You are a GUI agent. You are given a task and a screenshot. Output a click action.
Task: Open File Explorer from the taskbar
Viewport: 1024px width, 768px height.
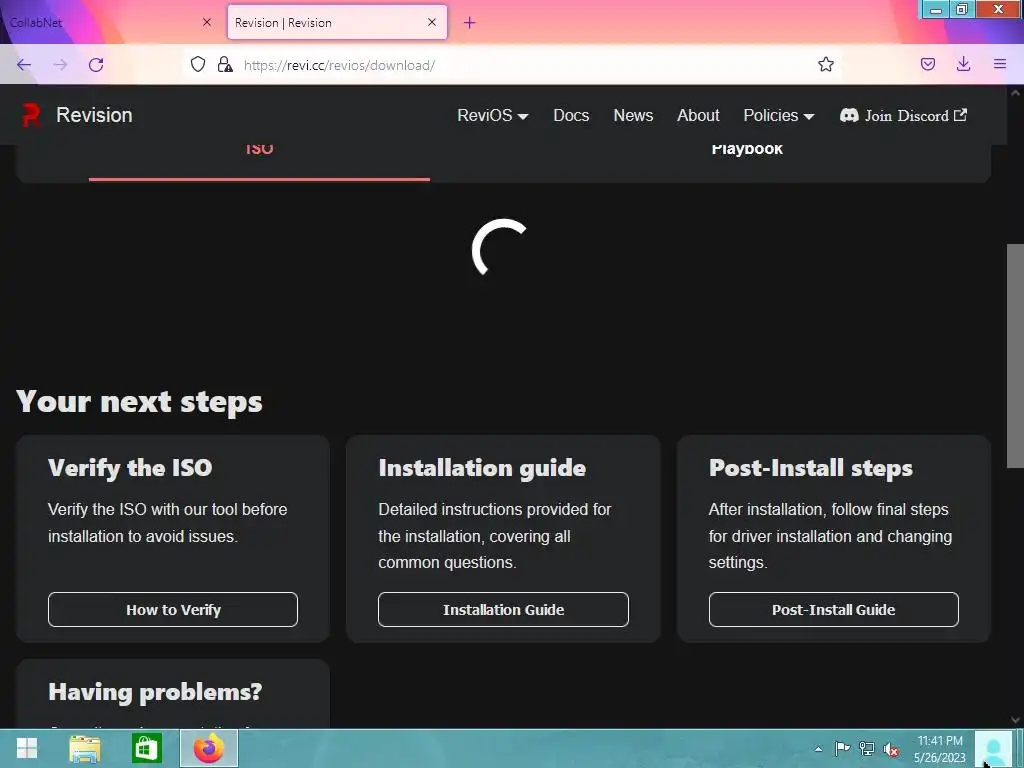(x=85, y=748)
